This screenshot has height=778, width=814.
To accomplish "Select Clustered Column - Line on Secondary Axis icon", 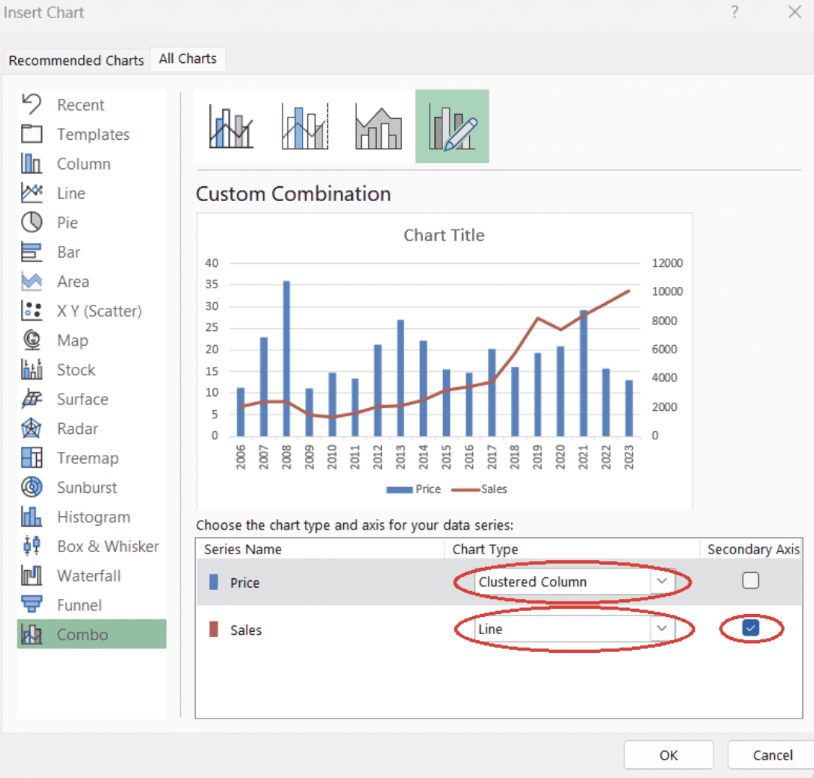I will (305, 127).
